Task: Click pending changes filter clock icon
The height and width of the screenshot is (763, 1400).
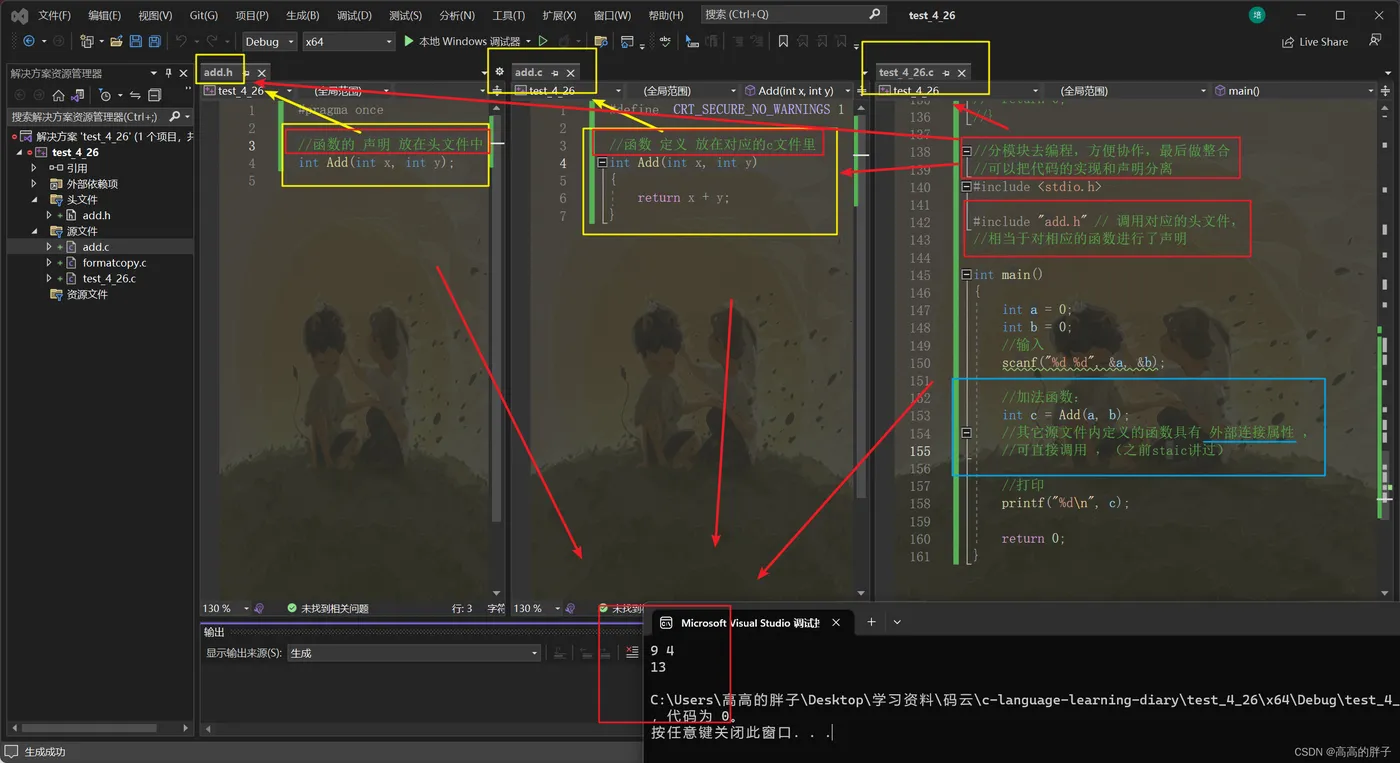Action: tap(105, 95)
